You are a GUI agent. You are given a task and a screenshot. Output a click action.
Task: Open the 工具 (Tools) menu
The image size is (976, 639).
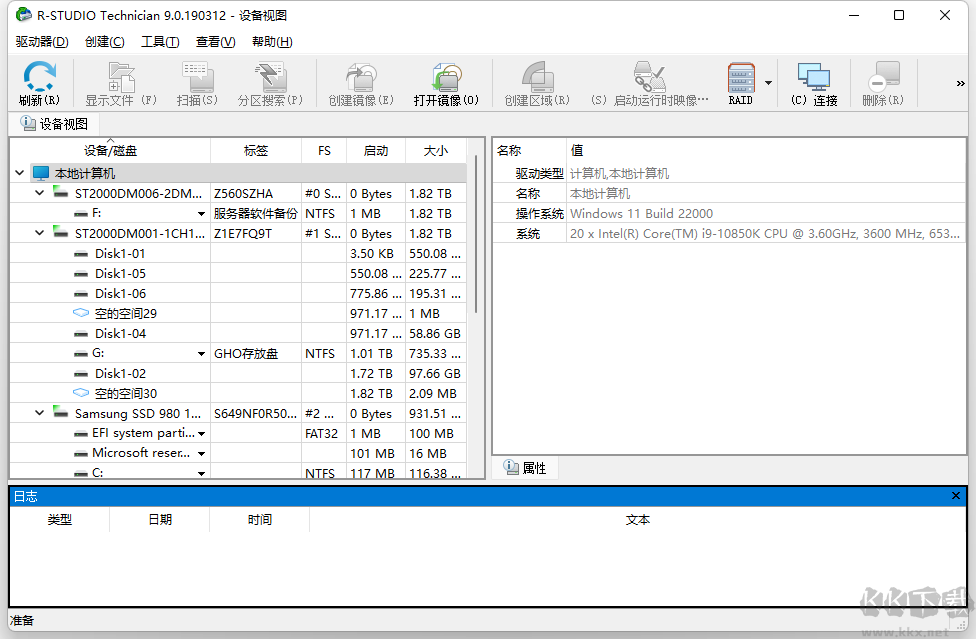point(159,41)
